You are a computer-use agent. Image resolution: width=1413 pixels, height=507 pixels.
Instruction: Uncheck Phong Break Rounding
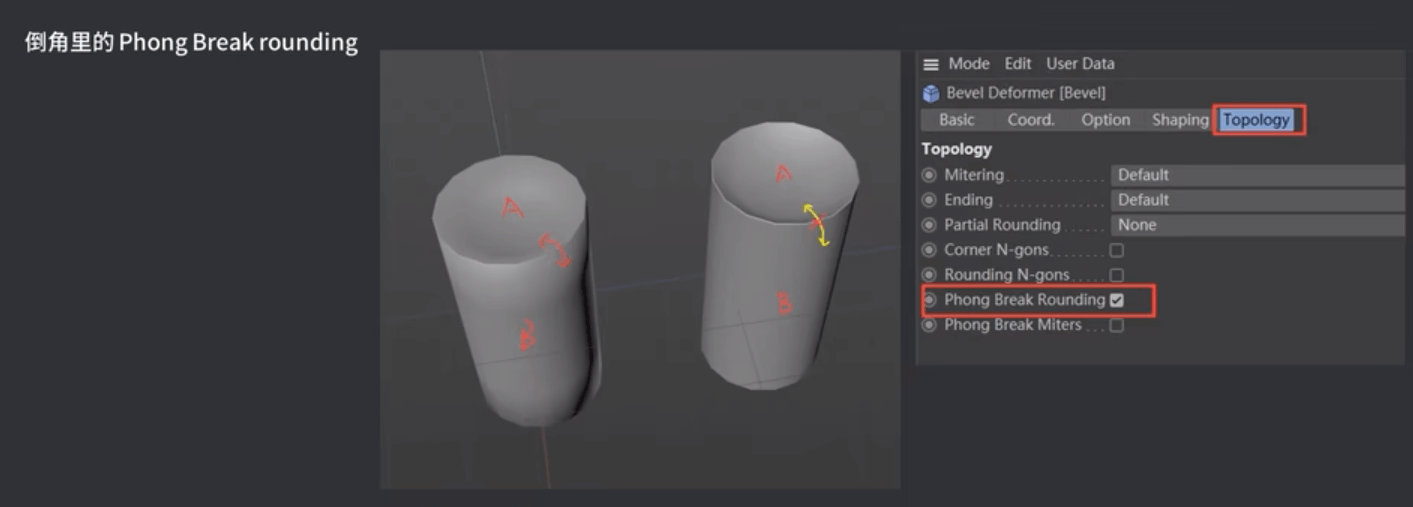click(1116, 300)
